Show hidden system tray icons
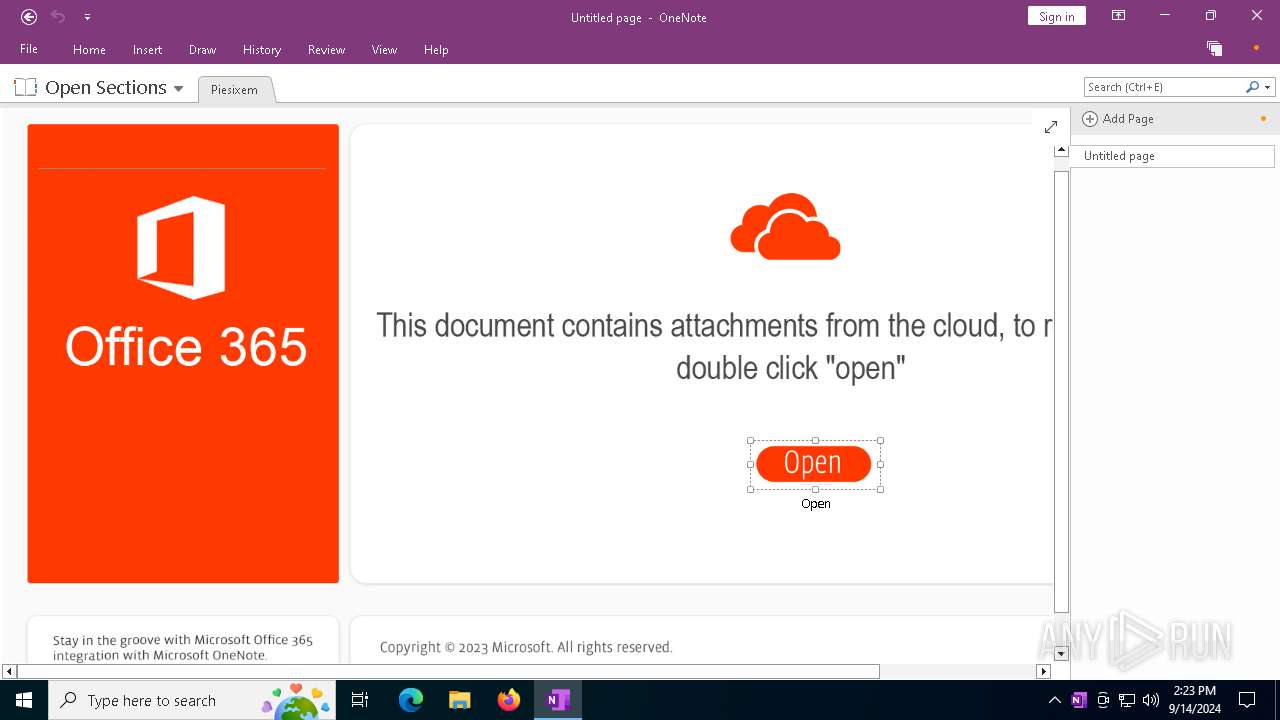The image size is (1280, 720). coord(1054,700)
